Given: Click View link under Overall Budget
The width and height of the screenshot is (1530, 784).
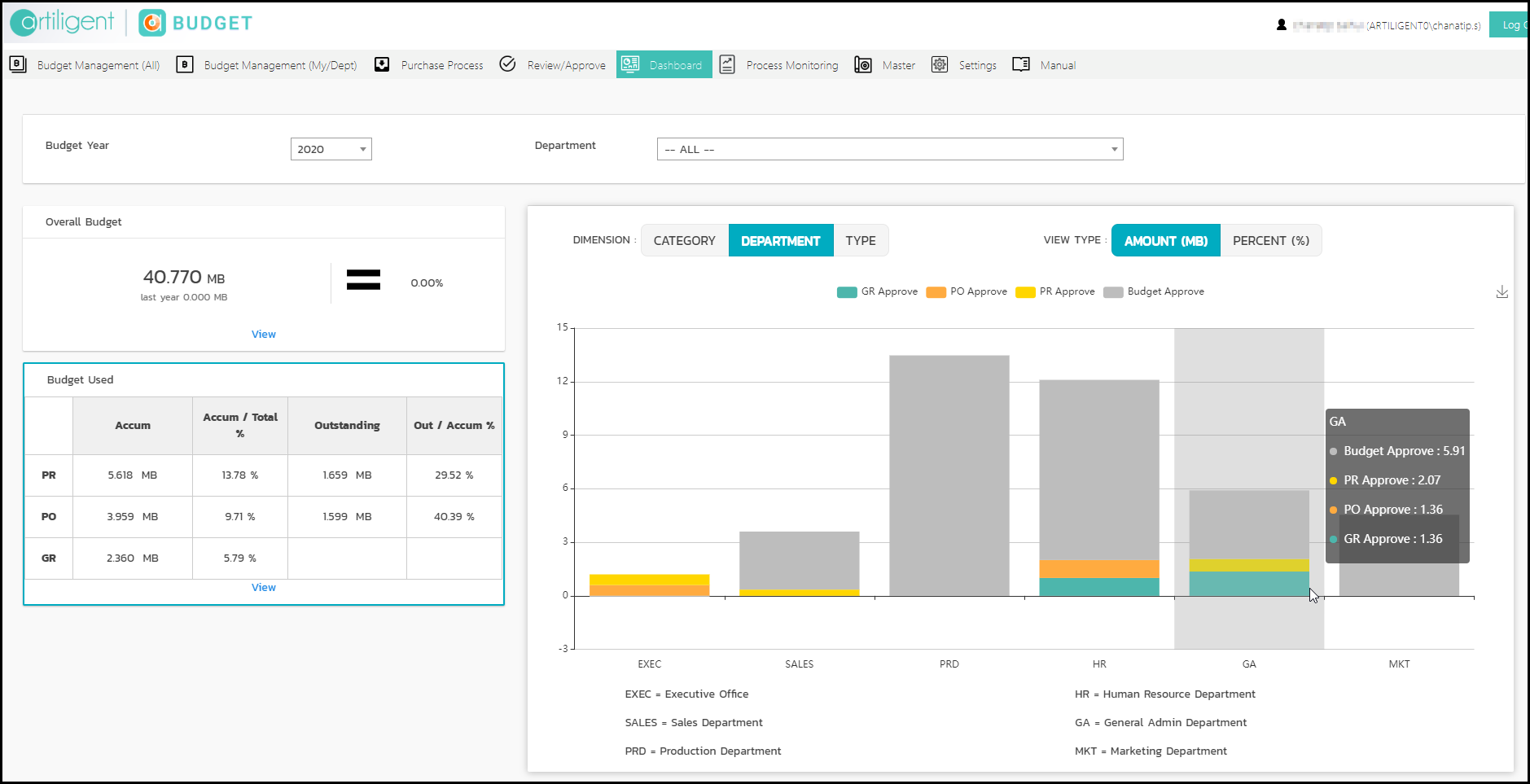Looking at the screenshot, I should (x=264, y=334).
